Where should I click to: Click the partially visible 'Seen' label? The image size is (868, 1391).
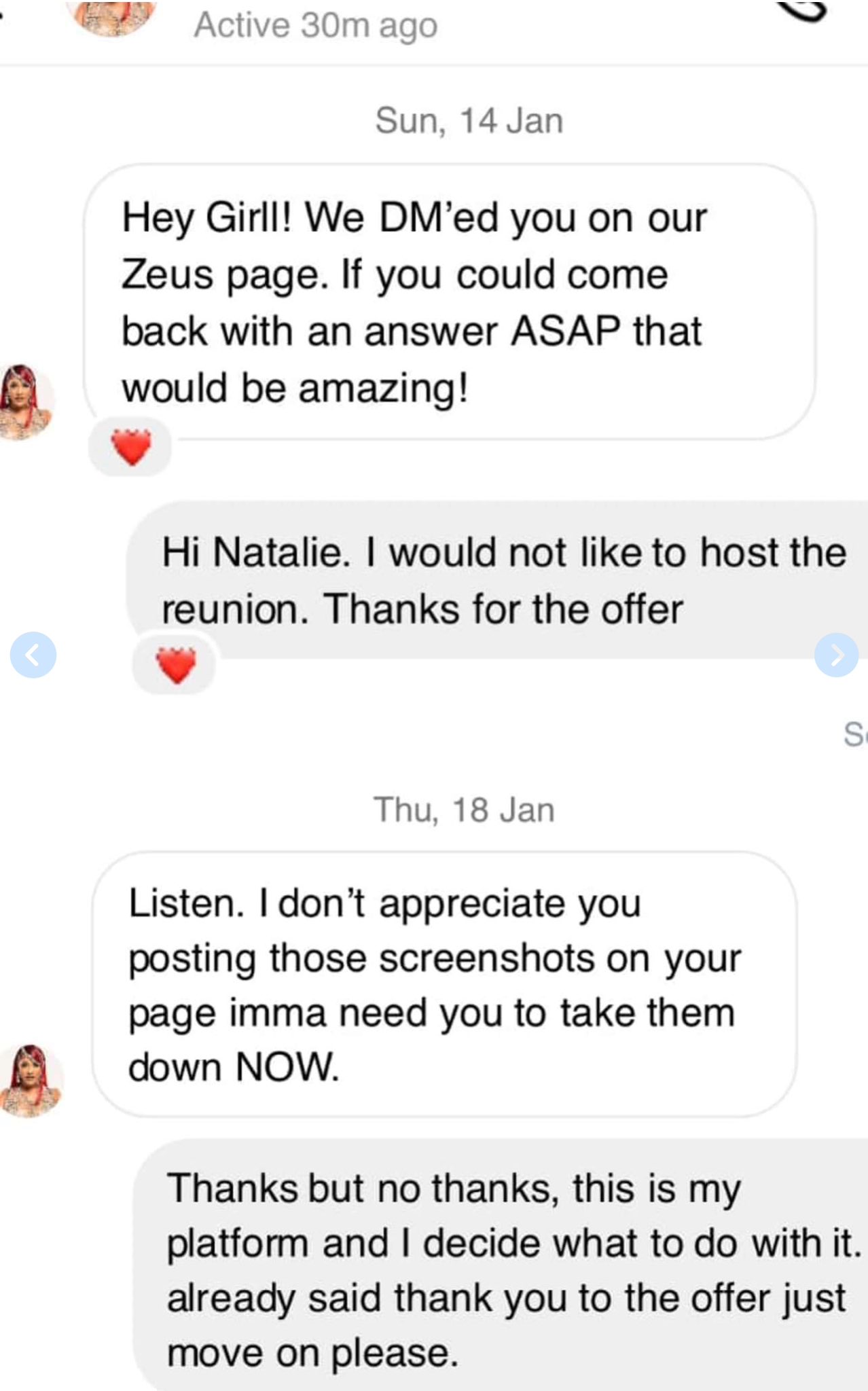[x=855, y=734]
